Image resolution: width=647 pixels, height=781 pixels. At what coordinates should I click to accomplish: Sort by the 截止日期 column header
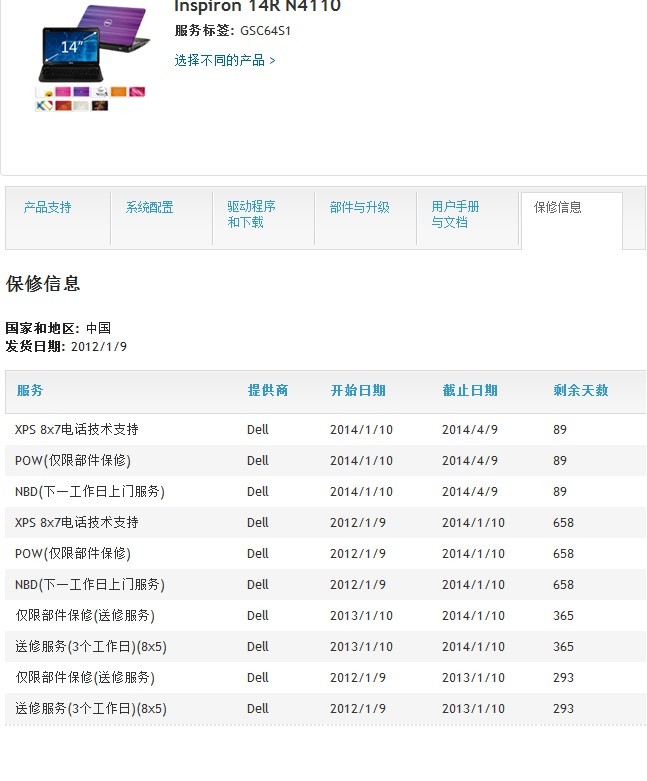470,390
